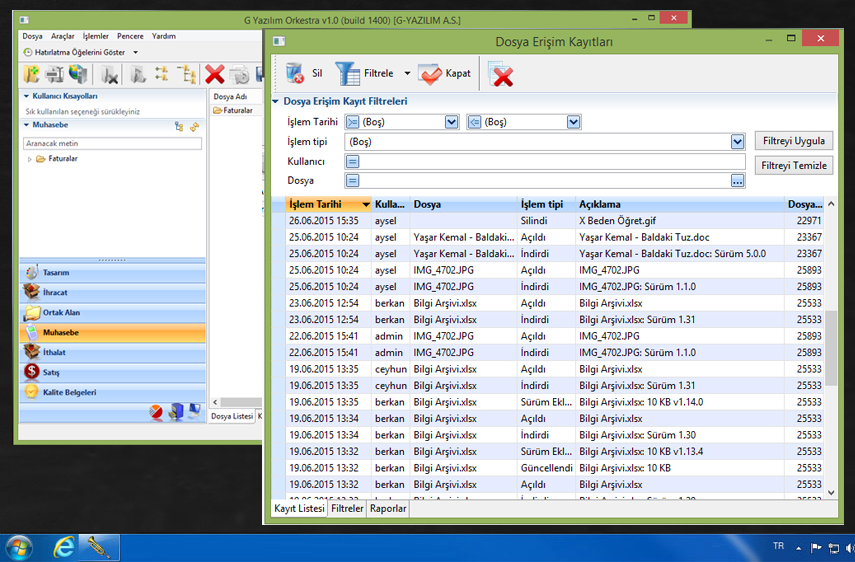Screen dimensions: 855x562
Task: Open the arrow next to Filtrele
Action: click(x=407, y=73)
